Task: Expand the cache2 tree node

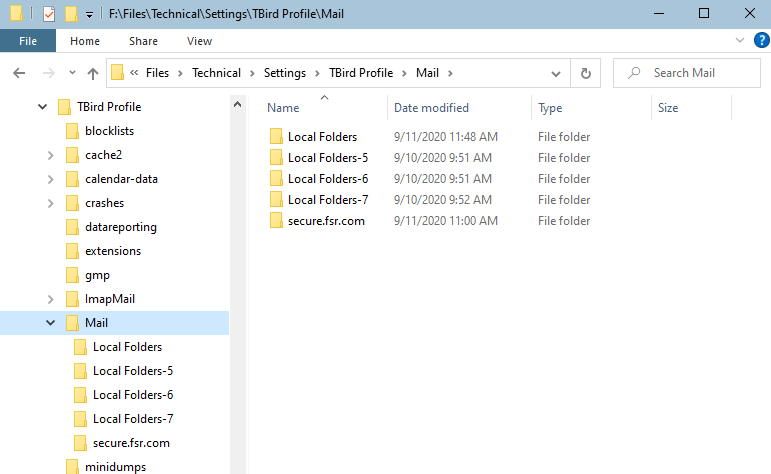Action: pyautogui.click(x=51, y=155)
